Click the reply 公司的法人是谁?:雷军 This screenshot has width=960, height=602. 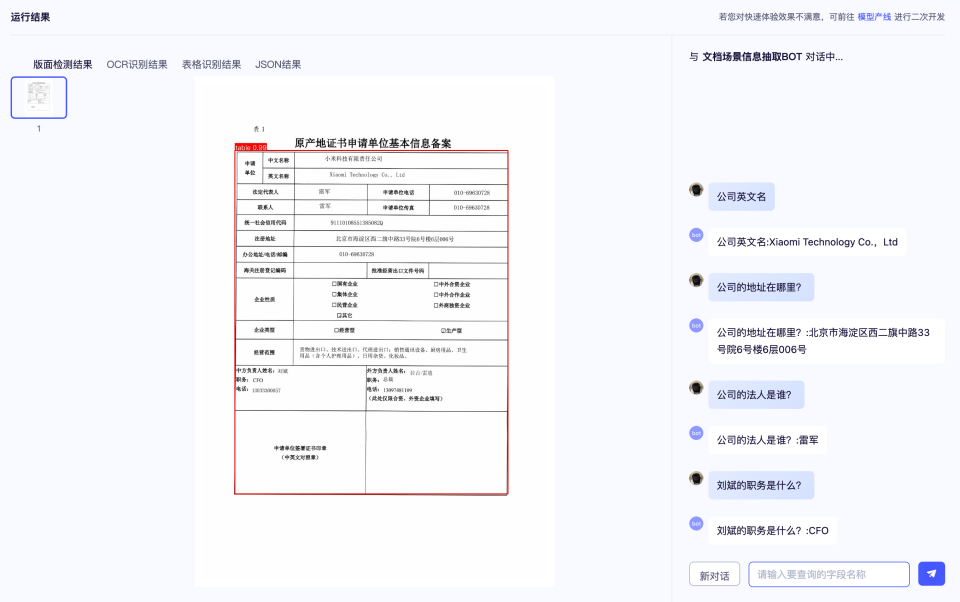tap(767, 440)
